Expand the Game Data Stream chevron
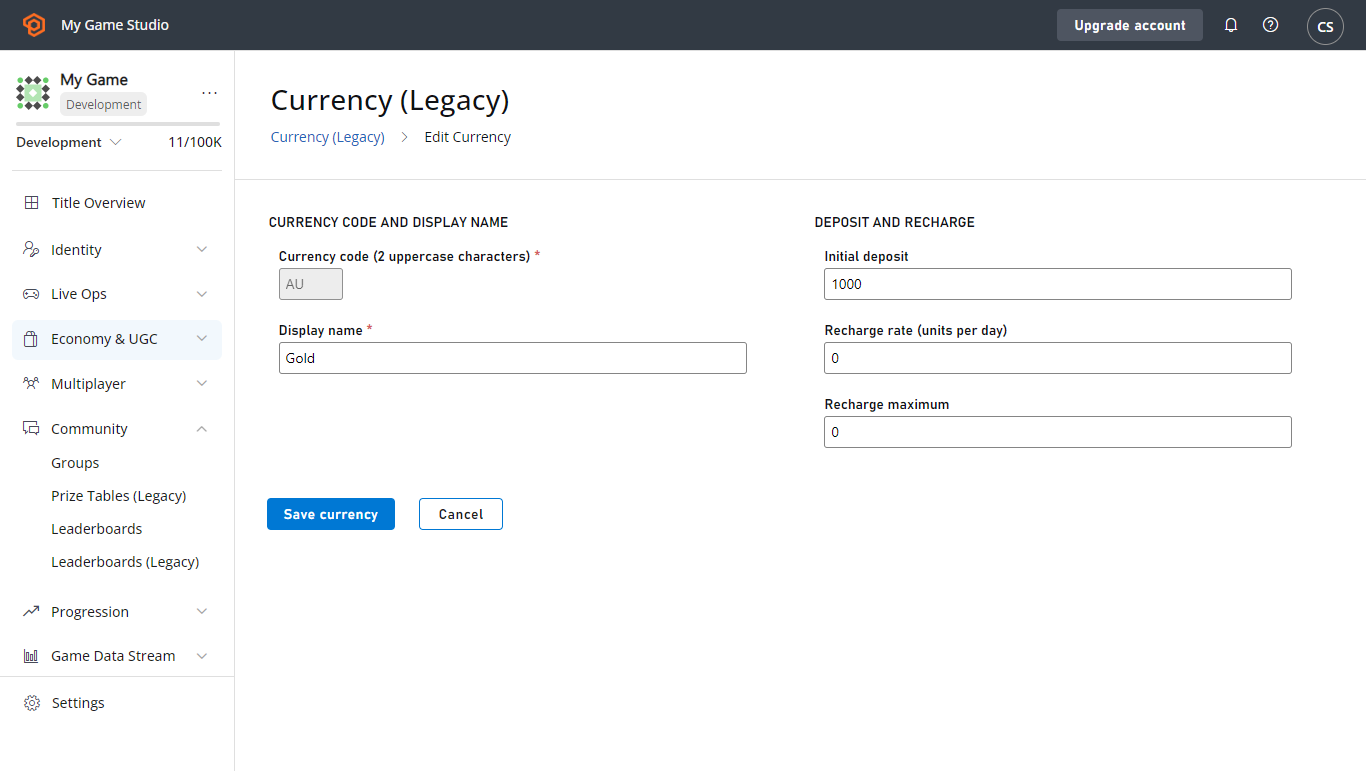The width and height of the screenshot is (1366, 771). click(x=202, y=656)
